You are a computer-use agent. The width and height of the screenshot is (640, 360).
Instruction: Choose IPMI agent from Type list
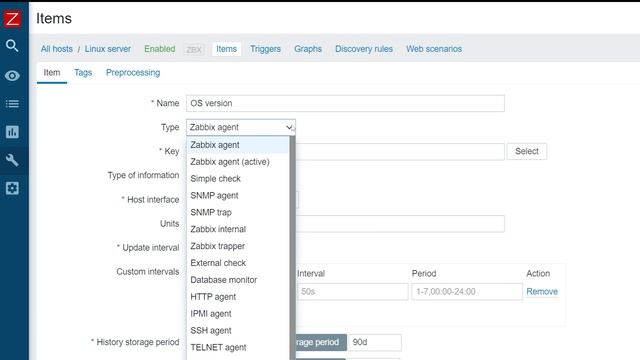[238, 313]
